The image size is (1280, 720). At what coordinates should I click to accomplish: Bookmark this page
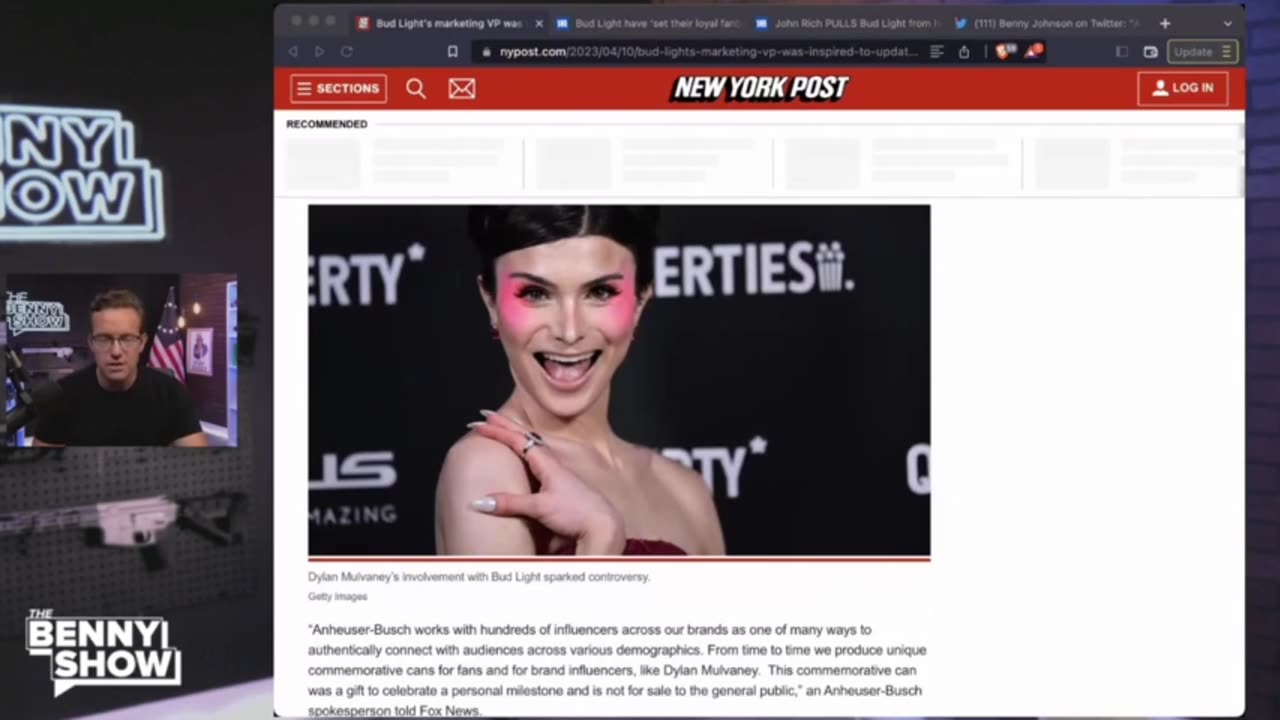pyautogui.click(x=453, y=51)
